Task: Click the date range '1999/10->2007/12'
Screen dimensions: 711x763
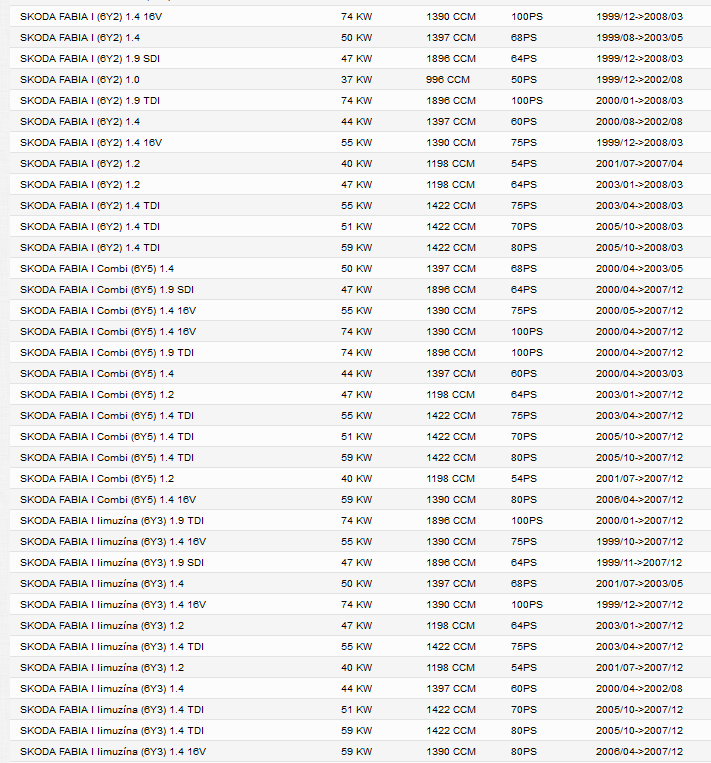Action: pos(639,542)
